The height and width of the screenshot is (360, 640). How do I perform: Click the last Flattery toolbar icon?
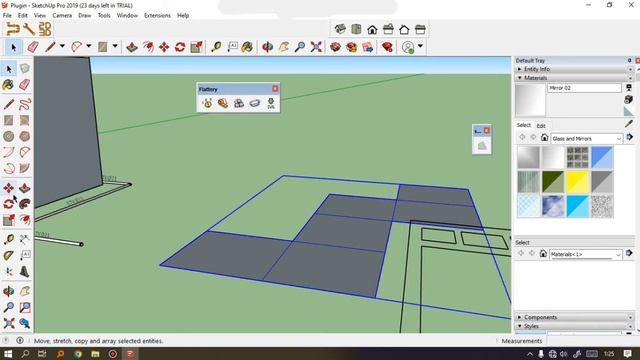[271, 103]
